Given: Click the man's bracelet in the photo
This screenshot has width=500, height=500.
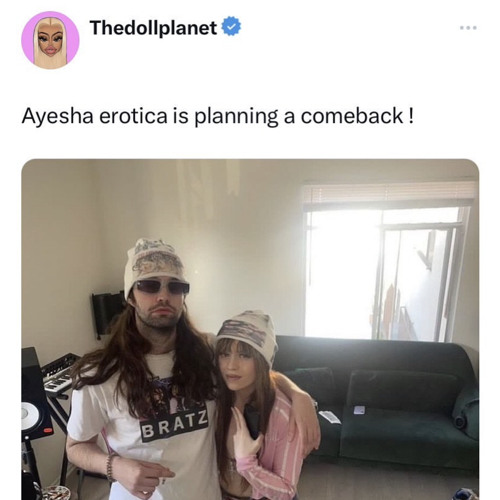Looking at the screenshot, I should [111, 467].
